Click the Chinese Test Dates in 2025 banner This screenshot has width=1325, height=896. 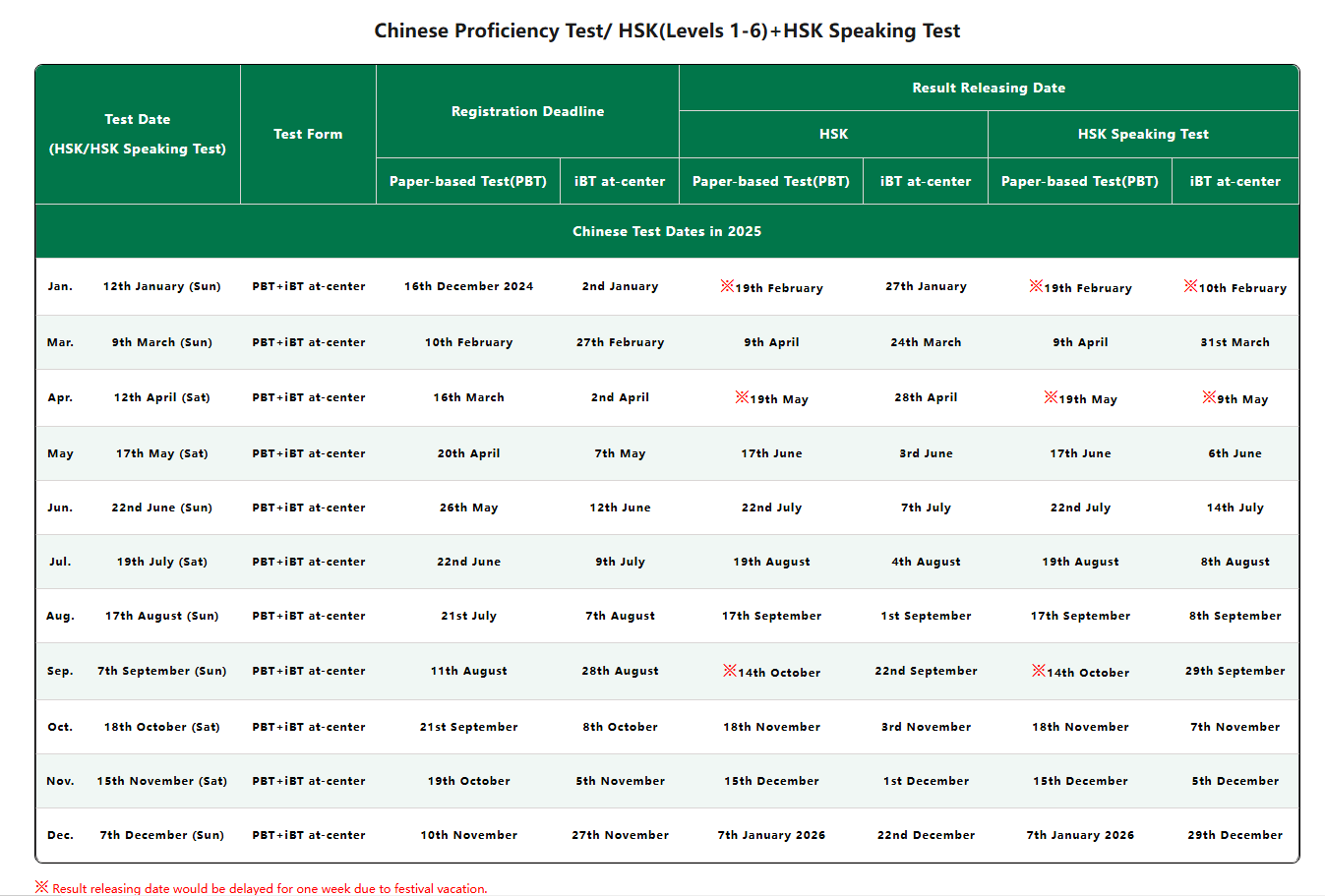point(667,232)
